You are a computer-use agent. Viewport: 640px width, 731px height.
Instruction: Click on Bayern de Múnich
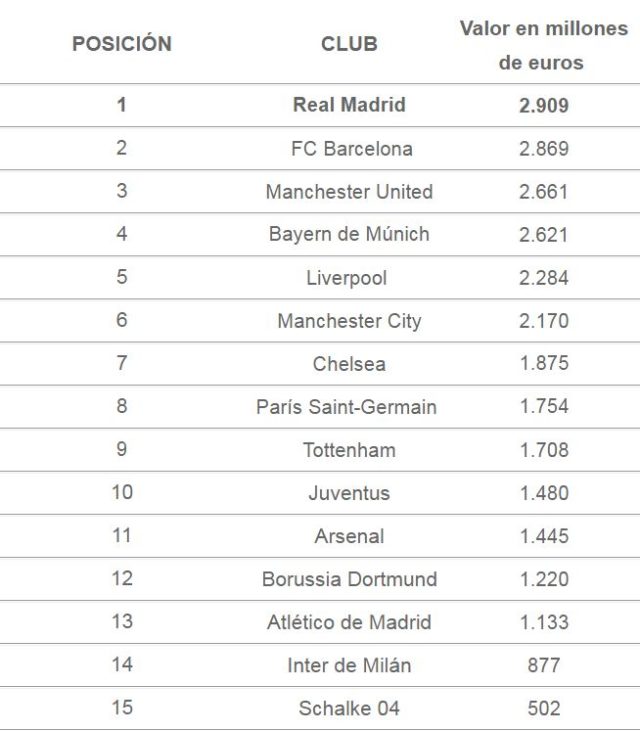click(x=349, y=235)
